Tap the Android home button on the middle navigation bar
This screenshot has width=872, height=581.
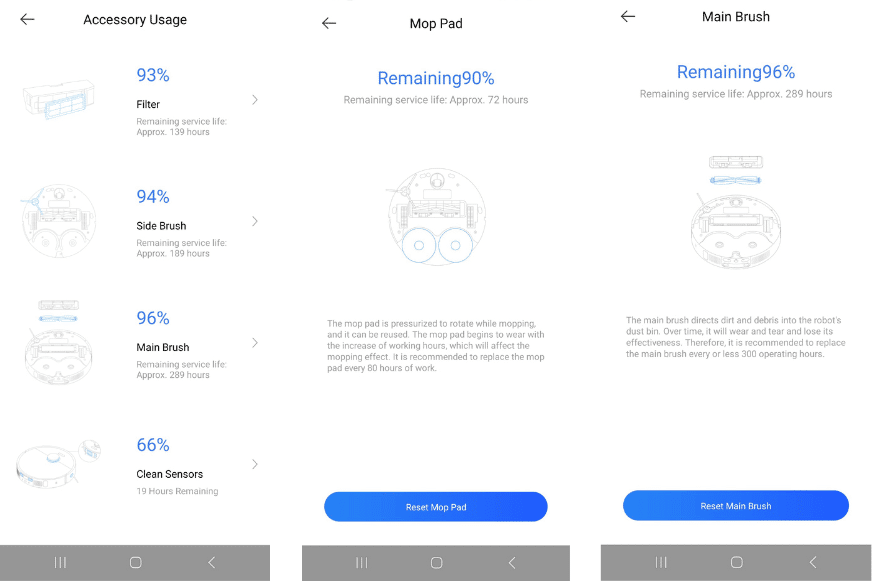tap(435, 562)
